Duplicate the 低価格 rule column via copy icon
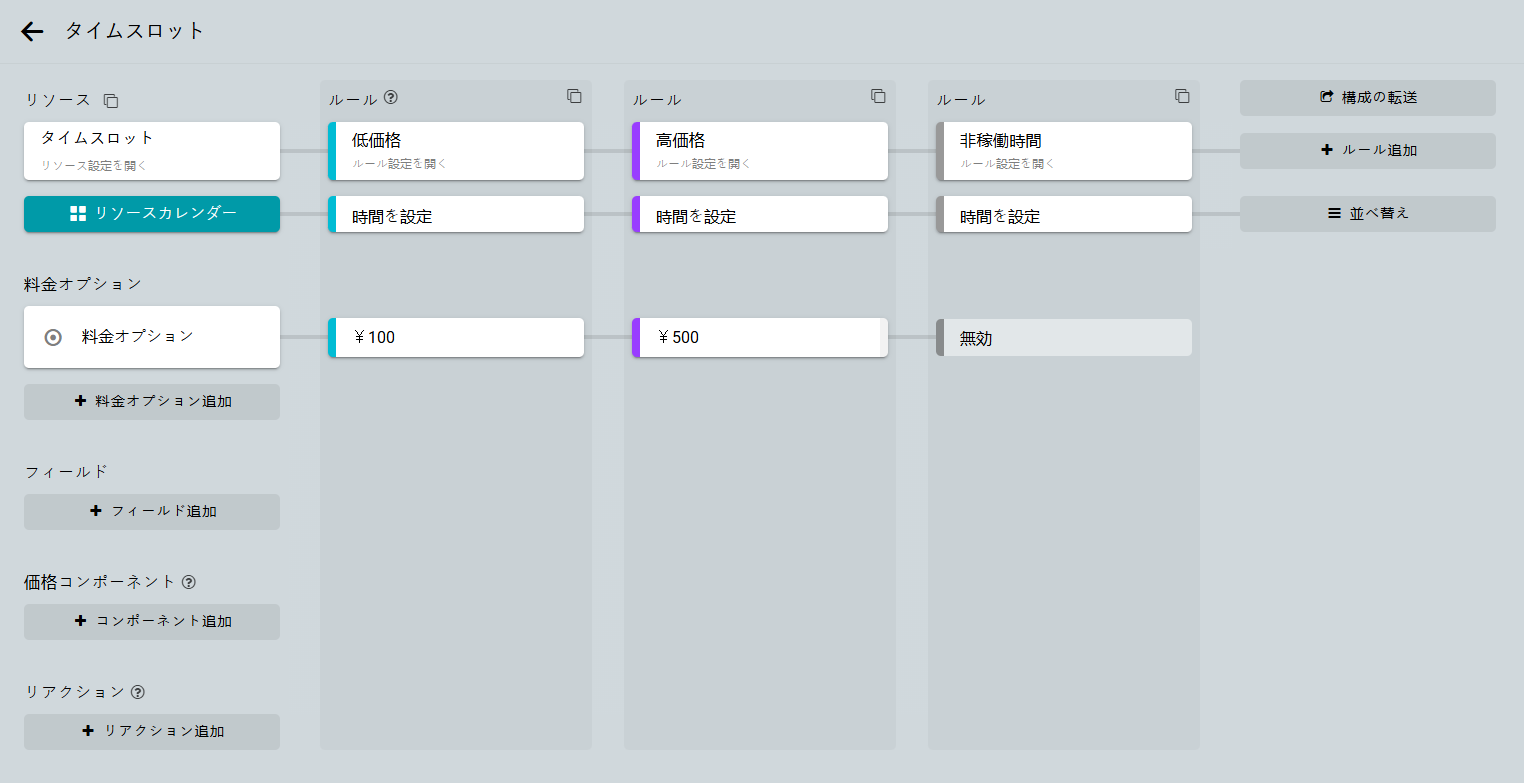 [x=574, y=96]
